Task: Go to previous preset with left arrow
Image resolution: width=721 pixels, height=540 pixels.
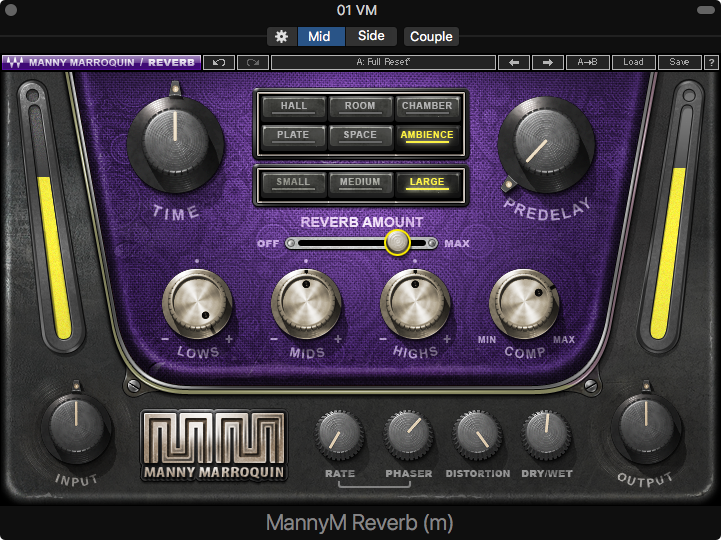Action: point(514,62)
